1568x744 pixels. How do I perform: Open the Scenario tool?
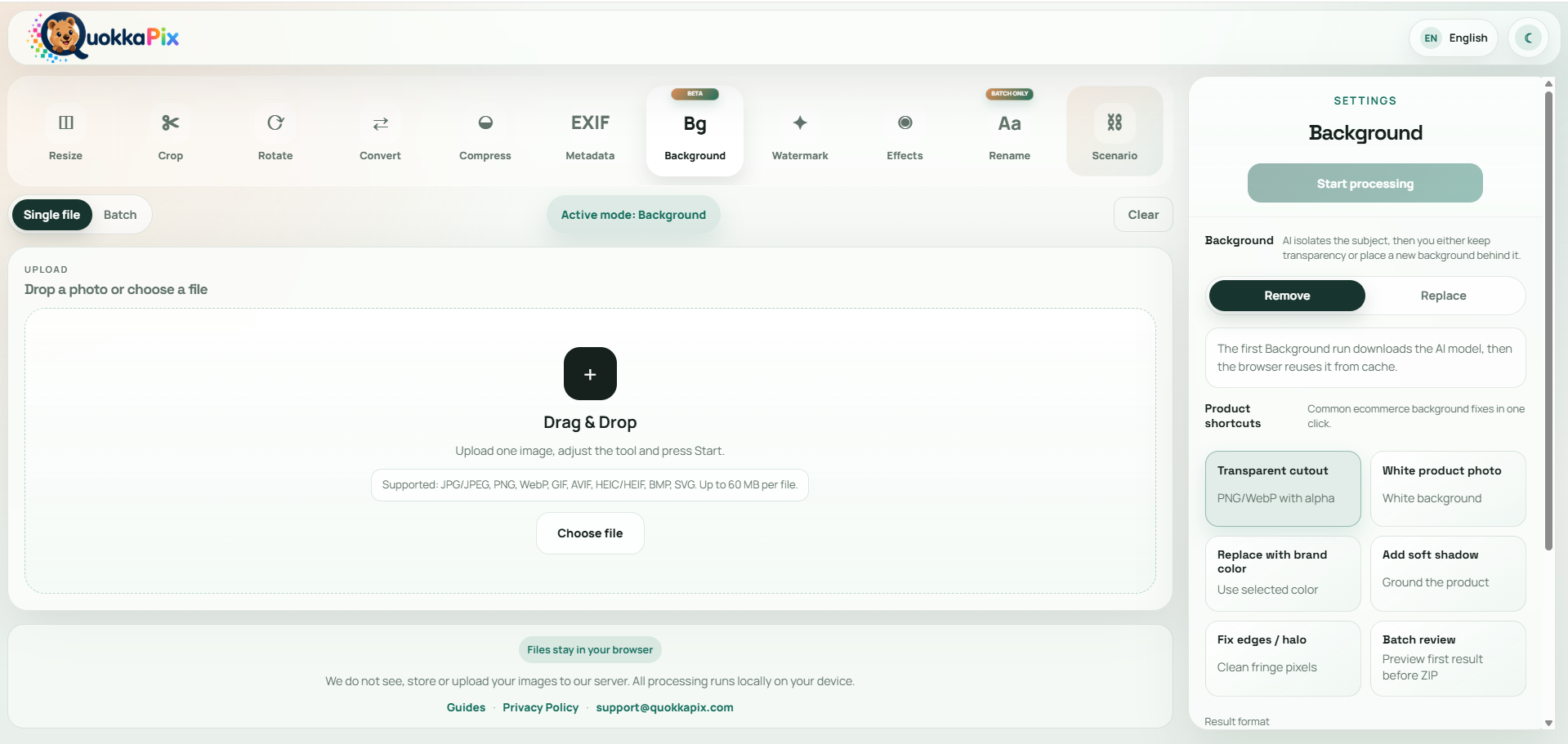(1115, 131)
